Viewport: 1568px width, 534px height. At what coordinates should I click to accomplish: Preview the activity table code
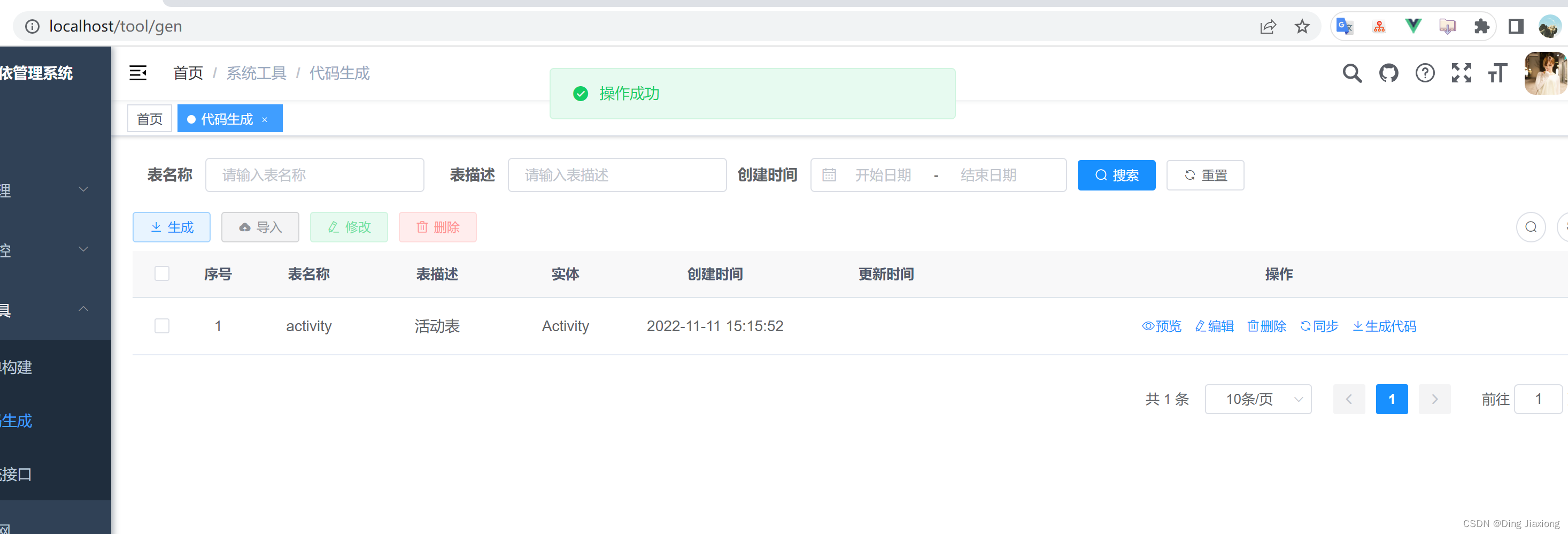click(1161, 326)
